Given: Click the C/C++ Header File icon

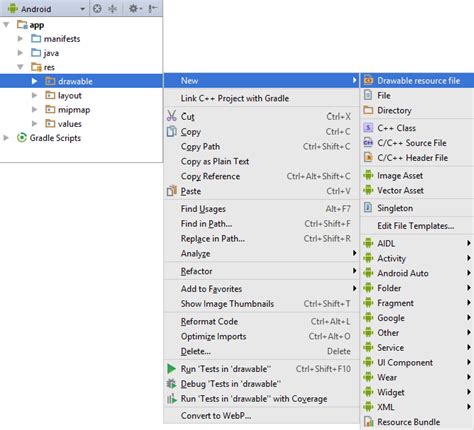Looking at the screenshot, I should (x=368, y=157).
